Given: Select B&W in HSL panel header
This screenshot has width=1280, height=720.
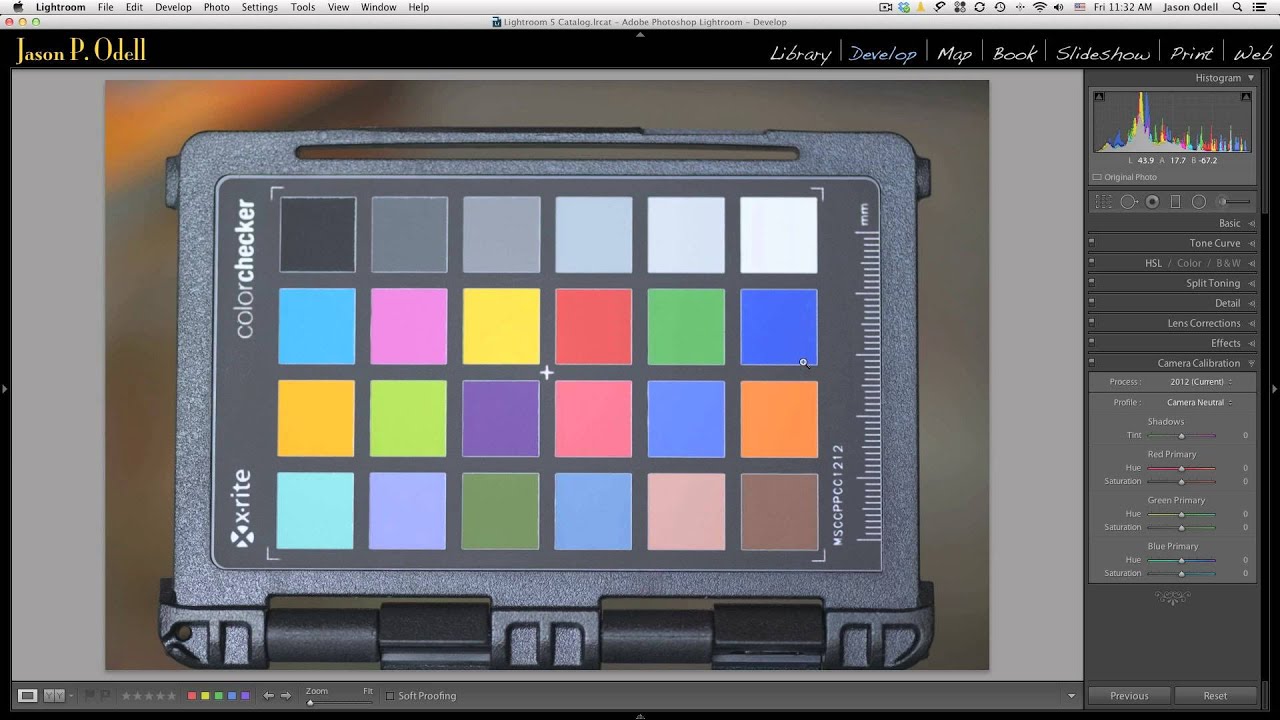Looking at the screenshot, I should pyautogui.click(x=1228, y=263).
